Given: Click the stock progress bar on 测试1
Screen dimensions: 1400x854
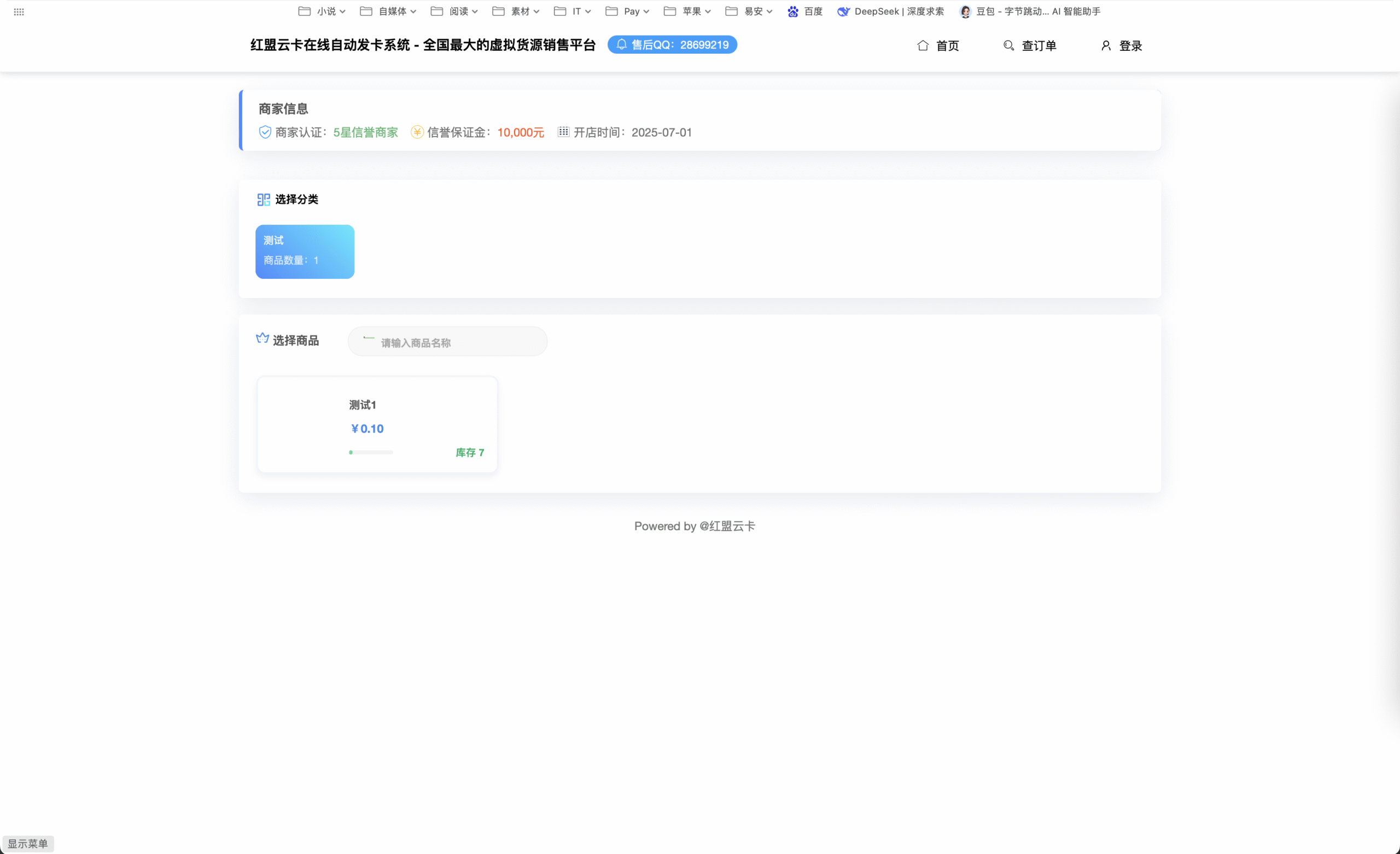Looking at the screenshot, I should [x=371, y=452].
